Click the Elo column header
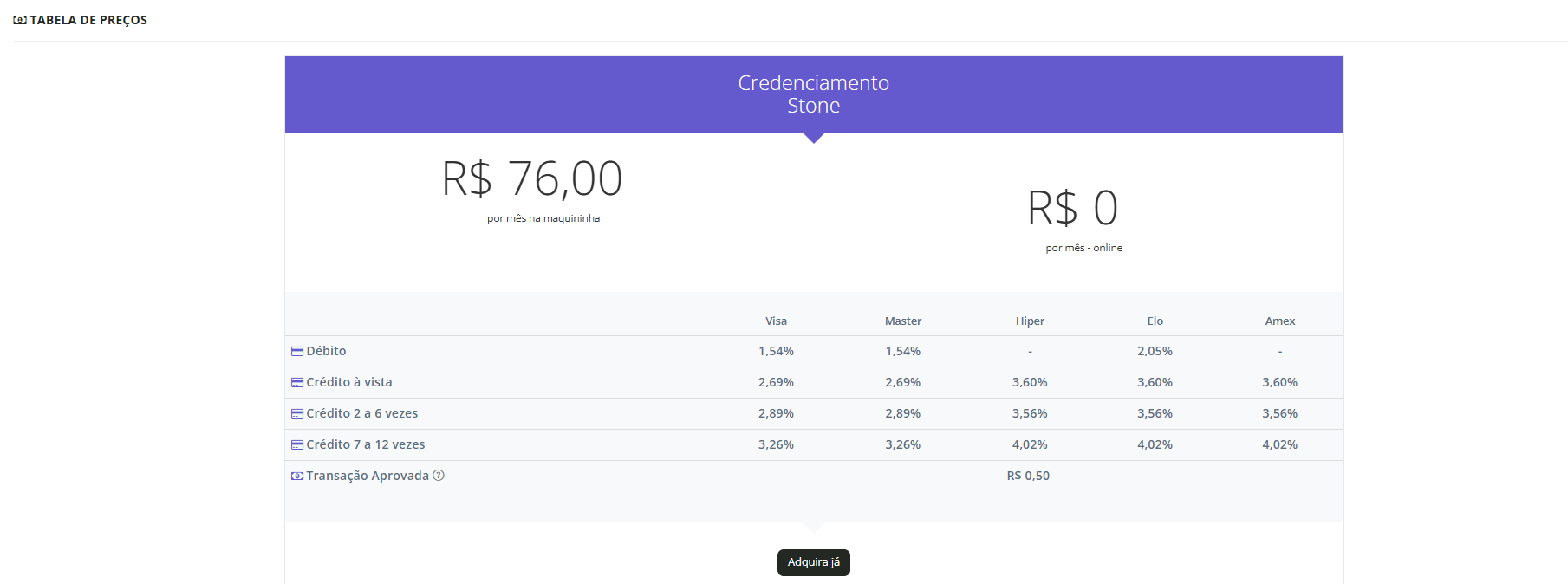This screenshot has height=584, width=1568. pos(1155,321)
